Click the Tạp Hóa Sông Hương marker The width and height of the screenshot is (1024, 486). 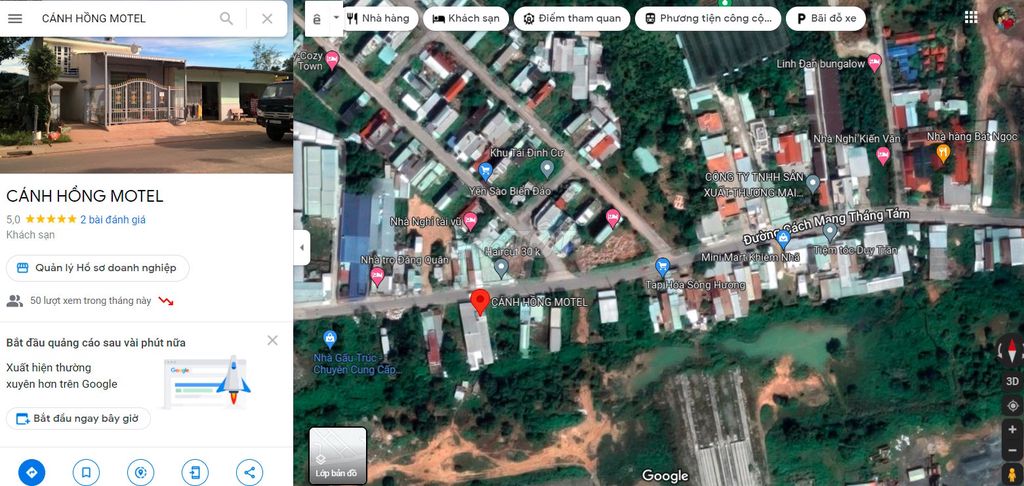[x=662, y=267]
